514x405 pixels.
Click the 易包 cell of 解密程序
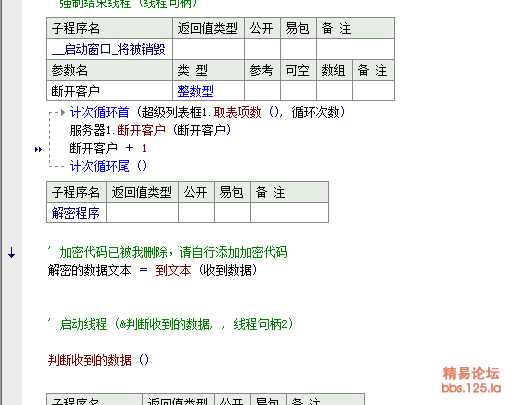coord(232,213)
